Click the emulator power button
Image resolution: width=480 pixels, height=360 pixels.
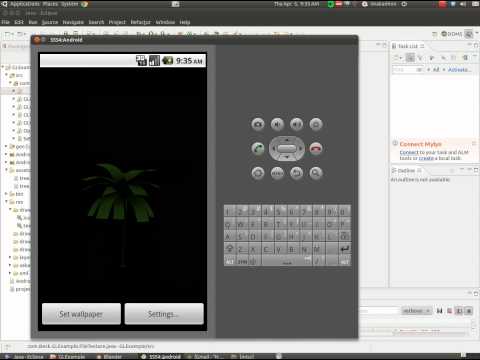point(316,124)
